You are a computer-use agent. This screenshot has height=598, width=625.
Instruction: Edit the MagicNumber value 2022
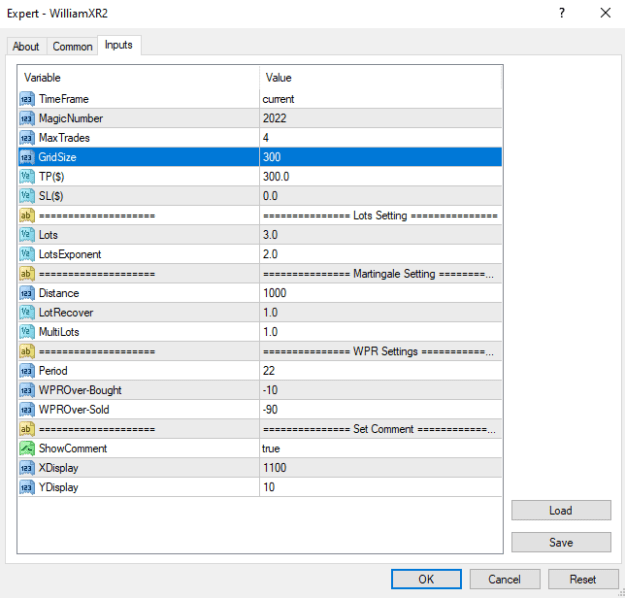click(381, 118)
